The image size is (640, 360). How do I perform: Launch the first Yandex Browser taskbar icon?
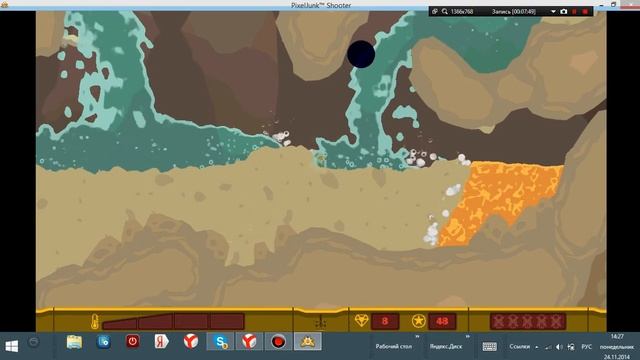pyautogui.click(x=190, y=341)
